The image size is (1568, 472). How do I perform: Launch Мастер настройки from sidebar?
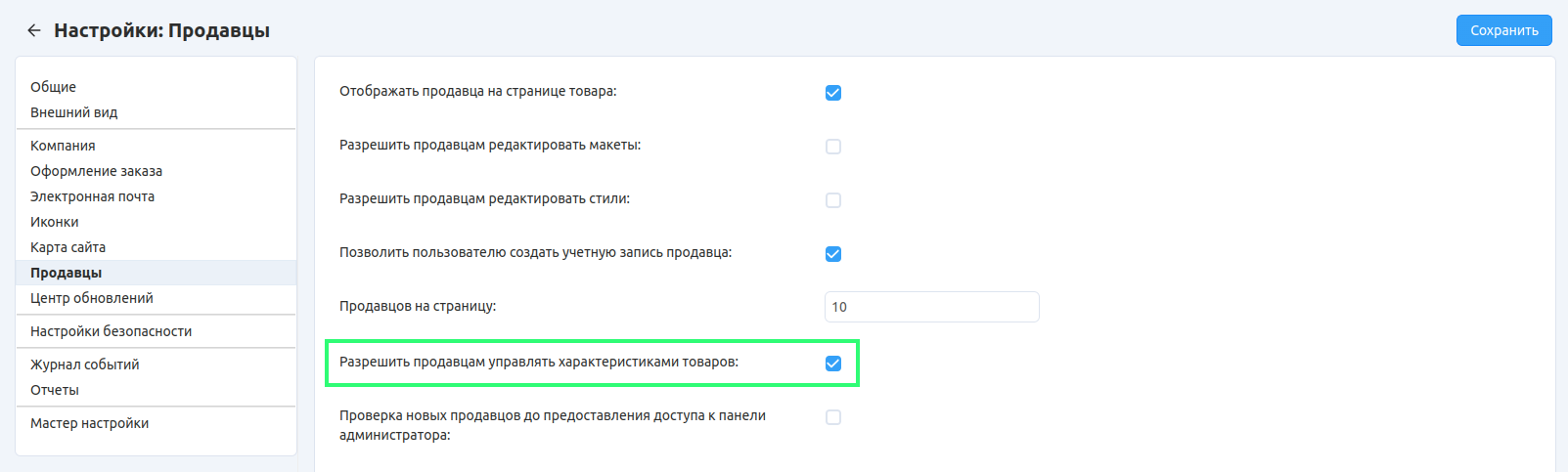pos(89,423)
